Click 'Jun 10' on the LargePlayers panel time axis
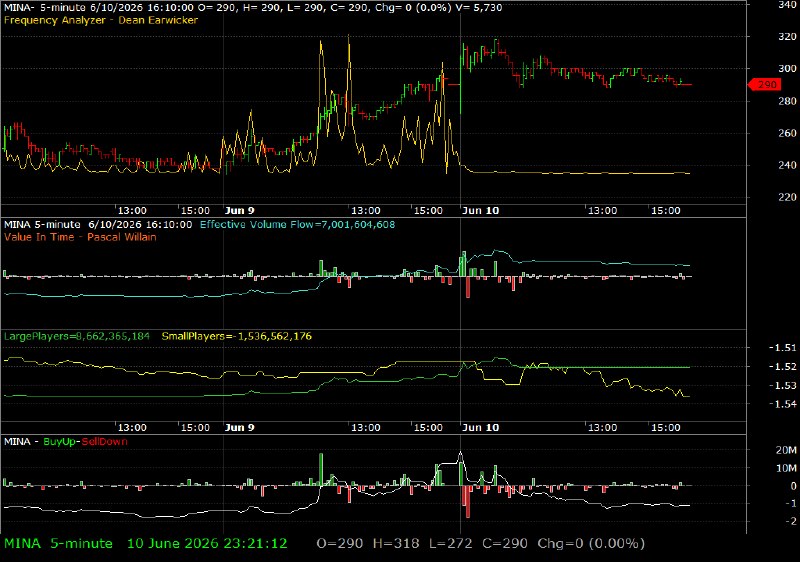This screenshot has width=800, height=562. click(480, 427)
